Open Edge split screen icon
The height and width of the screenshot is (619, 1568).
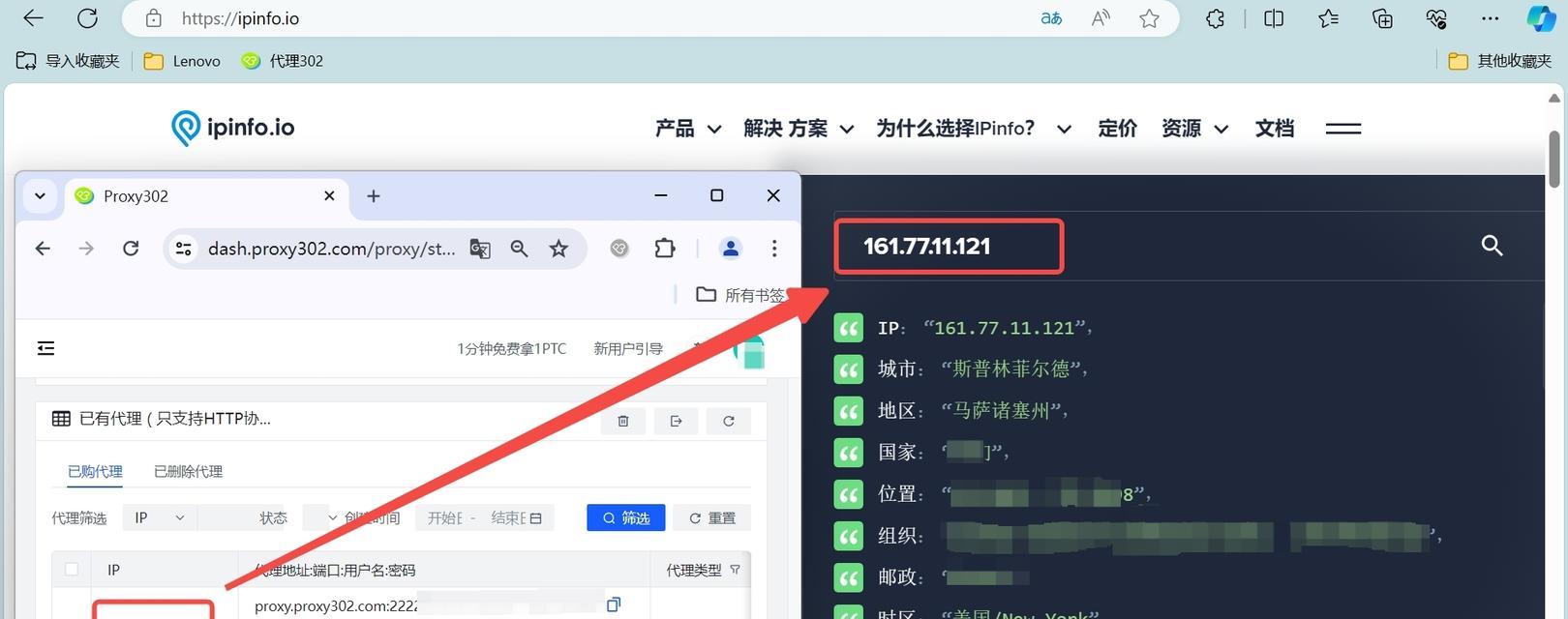pos(1274,18)
